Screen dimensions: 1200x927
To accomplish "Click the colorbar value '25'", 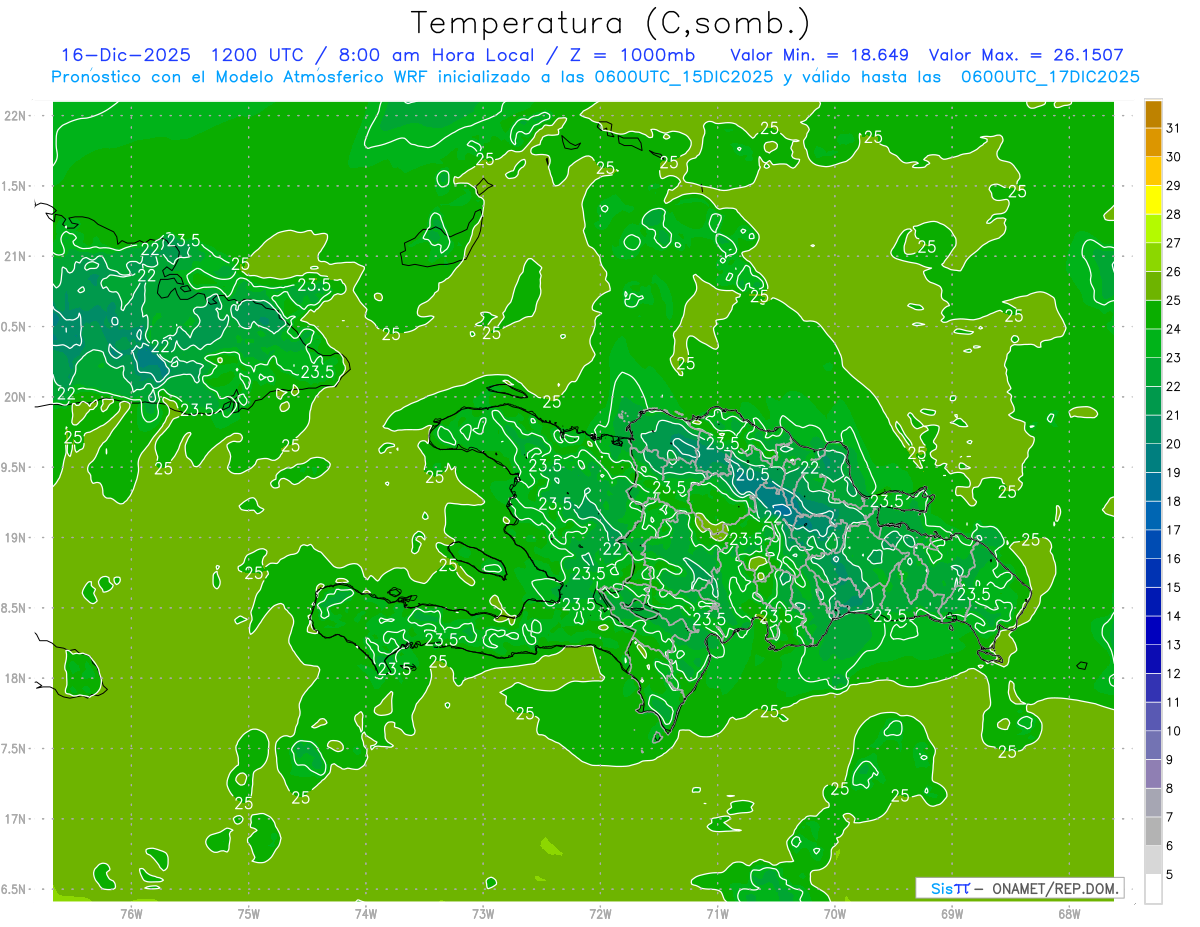I will pyautogui.click(x=1174, y=300).
